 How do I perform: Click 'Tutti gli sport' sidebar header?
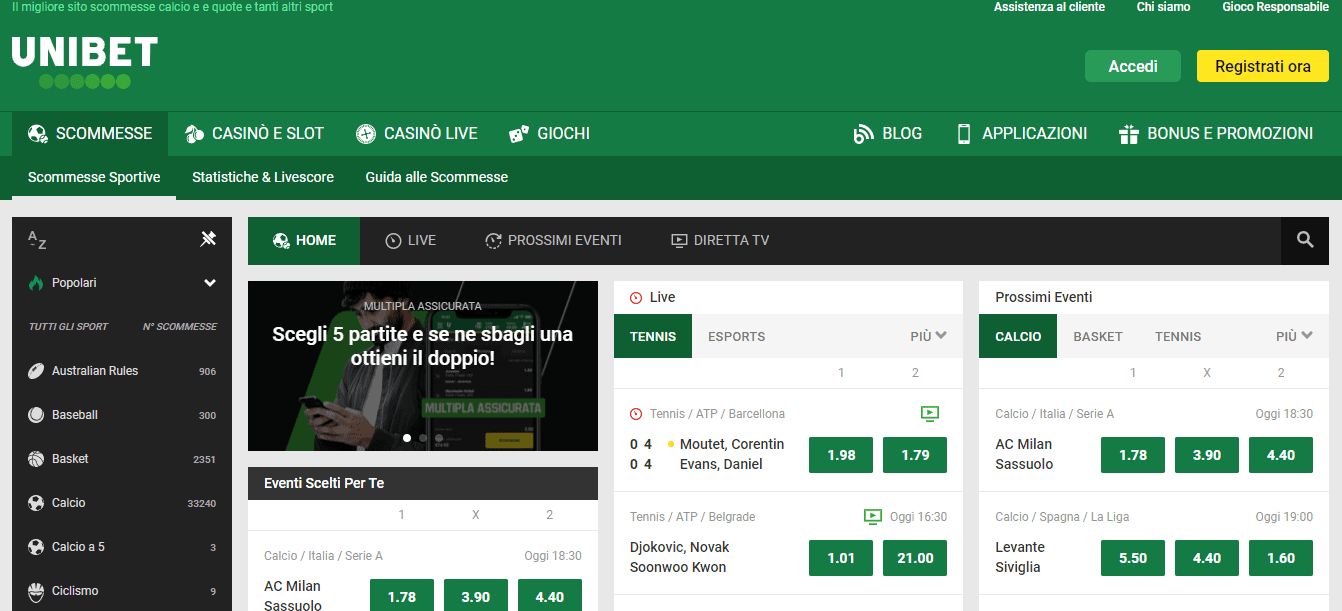pyautogui.click(x=68, y=327)
